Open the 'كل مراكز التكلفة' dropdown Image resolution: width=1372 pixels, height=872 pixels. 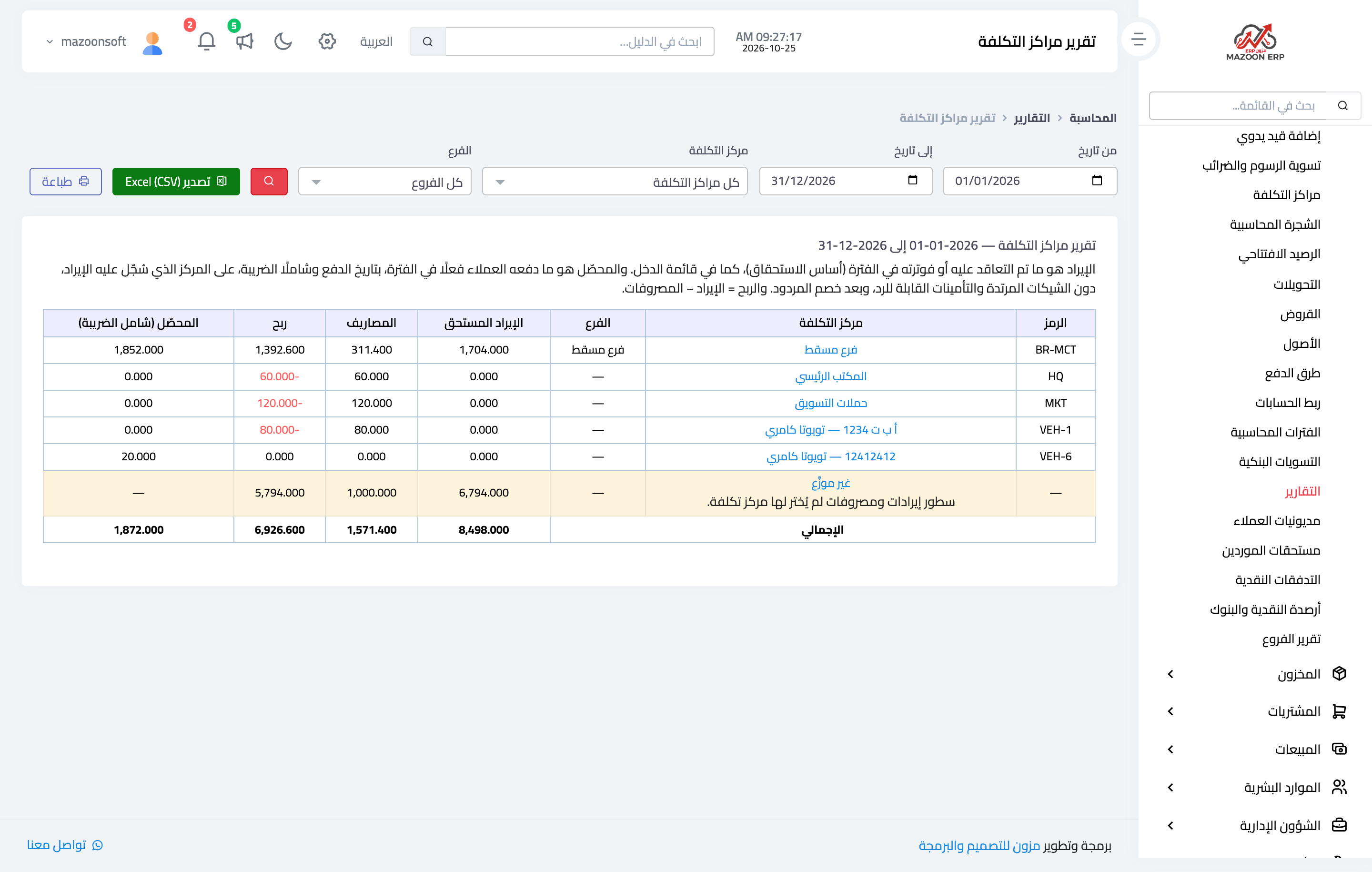click(x=614, y=181)
